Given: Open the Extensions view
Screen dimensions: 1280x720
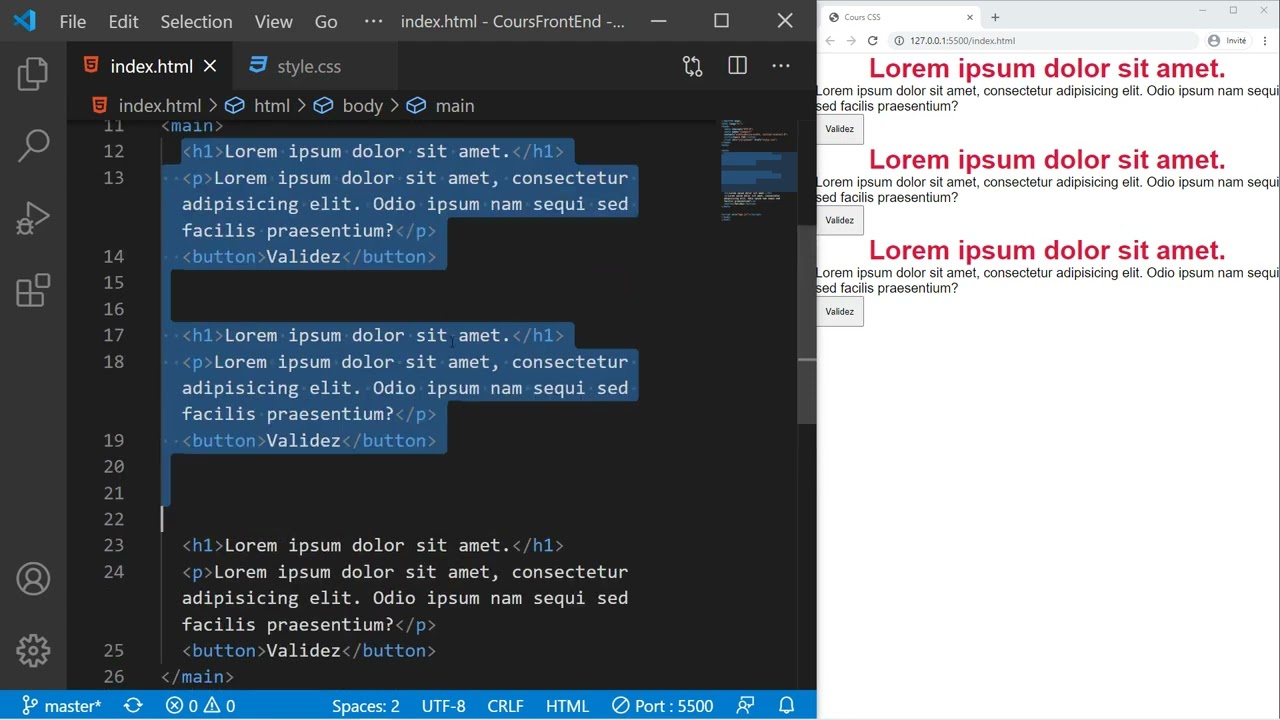Looking at the screenshot, I should (x=33, y=290).
